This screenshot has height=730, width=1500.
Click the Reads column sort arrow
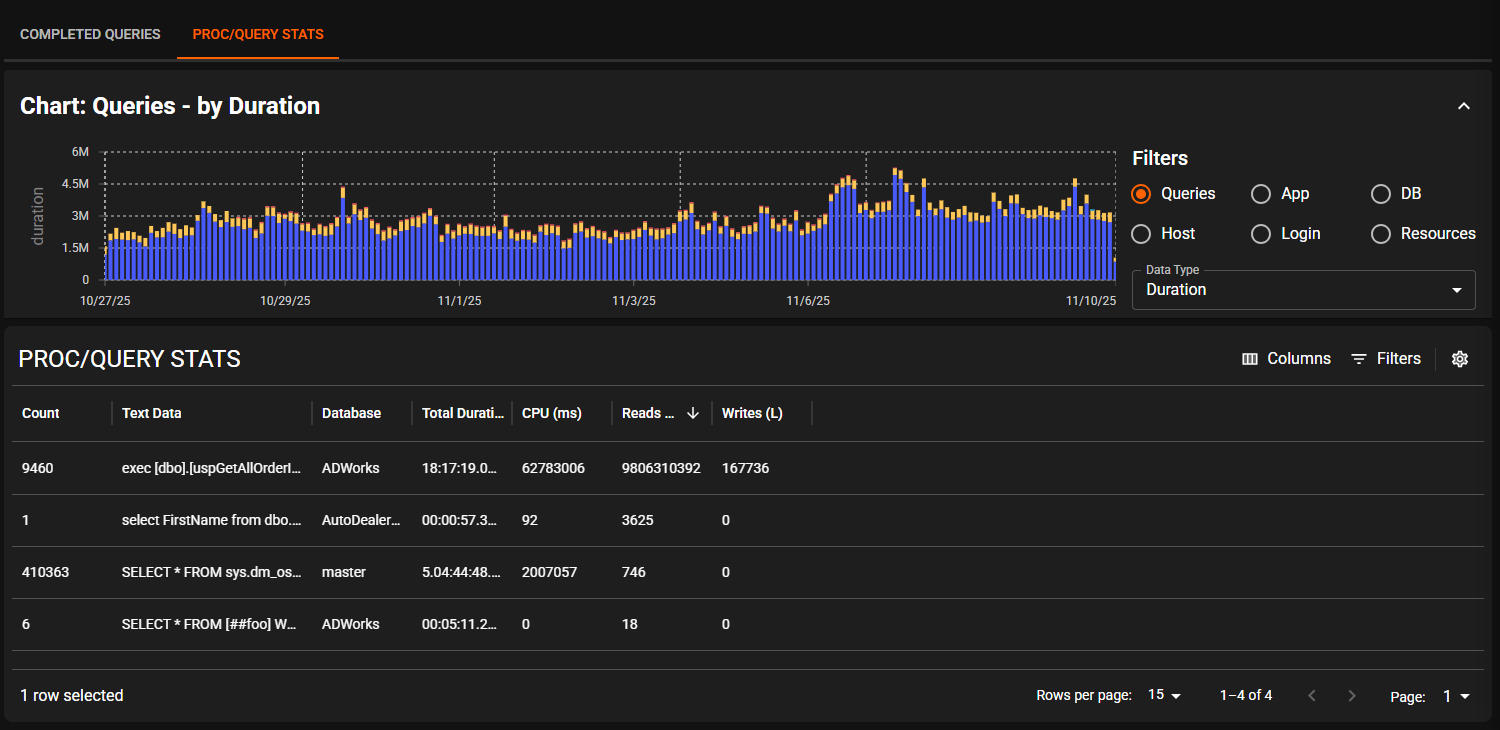pos(693,414)
